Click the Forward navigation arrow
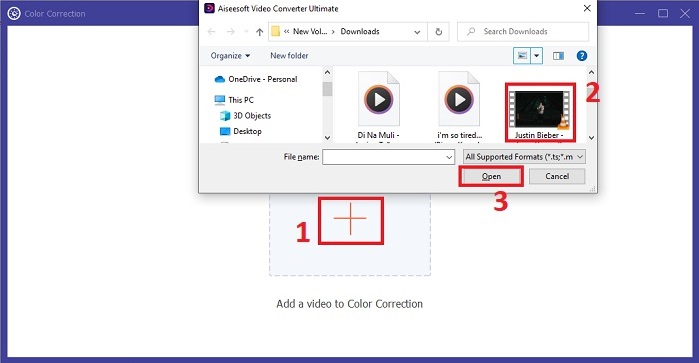The height and width of the screenshot is (363, 699). coord(230,32)
